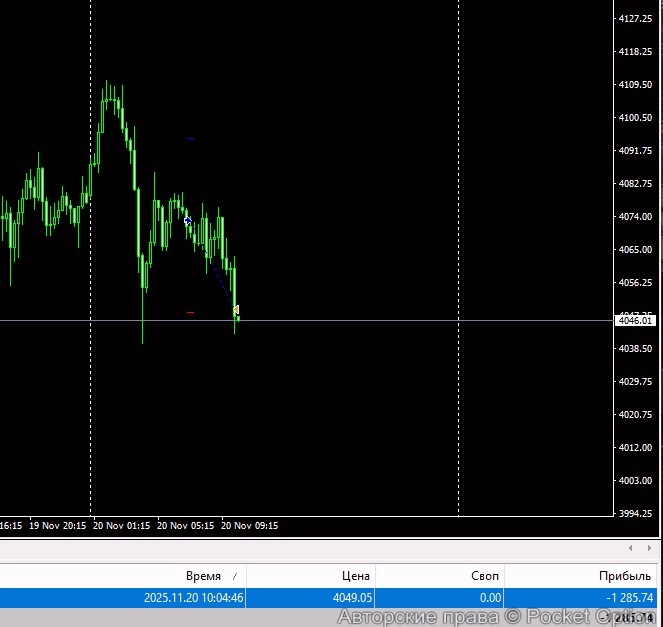663x627 pixels.
Task: Click the 20 Nov 09:15 time label
Action: (249, 526)
